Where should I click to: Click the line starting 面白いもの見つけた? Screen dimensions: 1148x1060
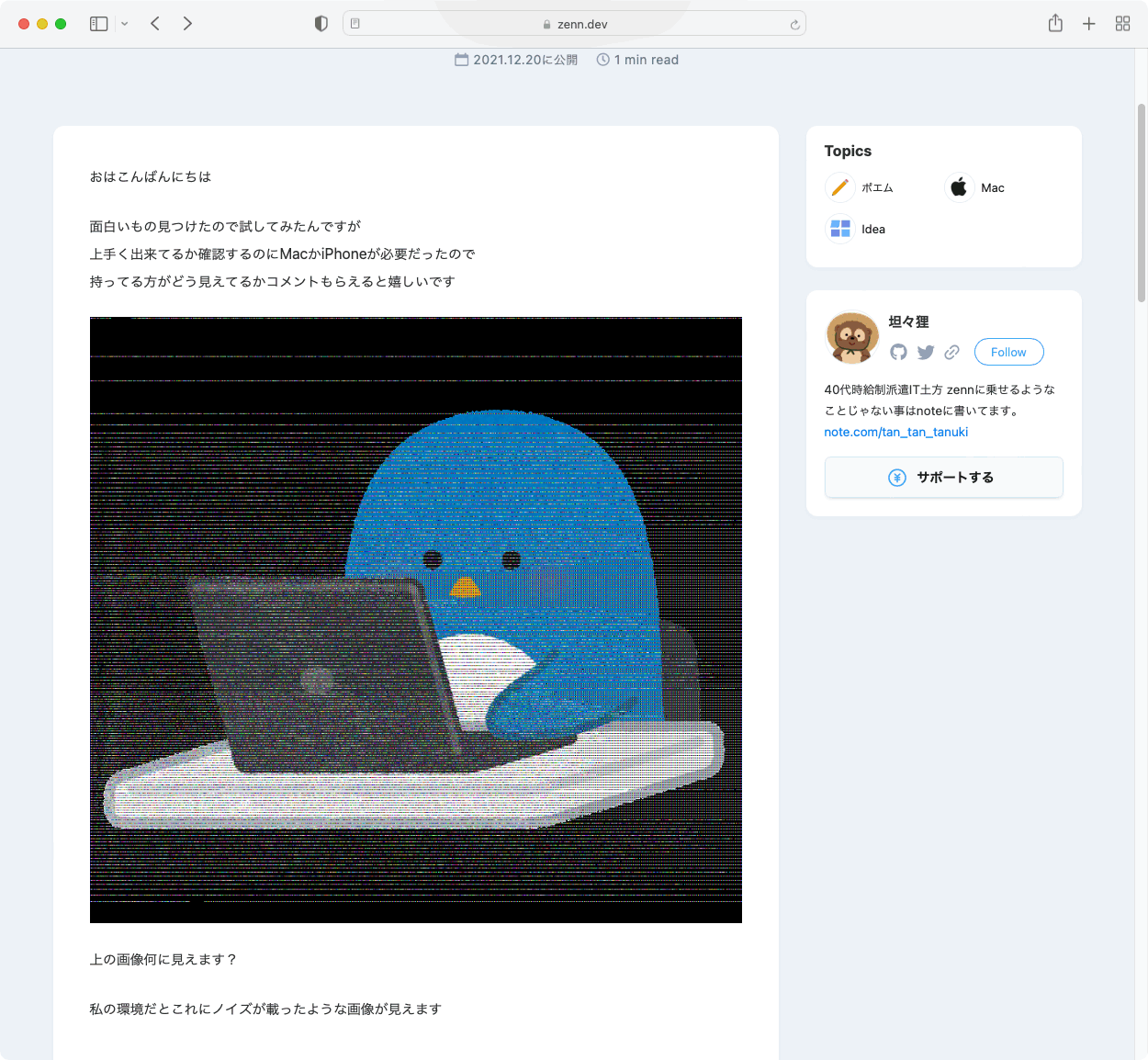(225, 226)
